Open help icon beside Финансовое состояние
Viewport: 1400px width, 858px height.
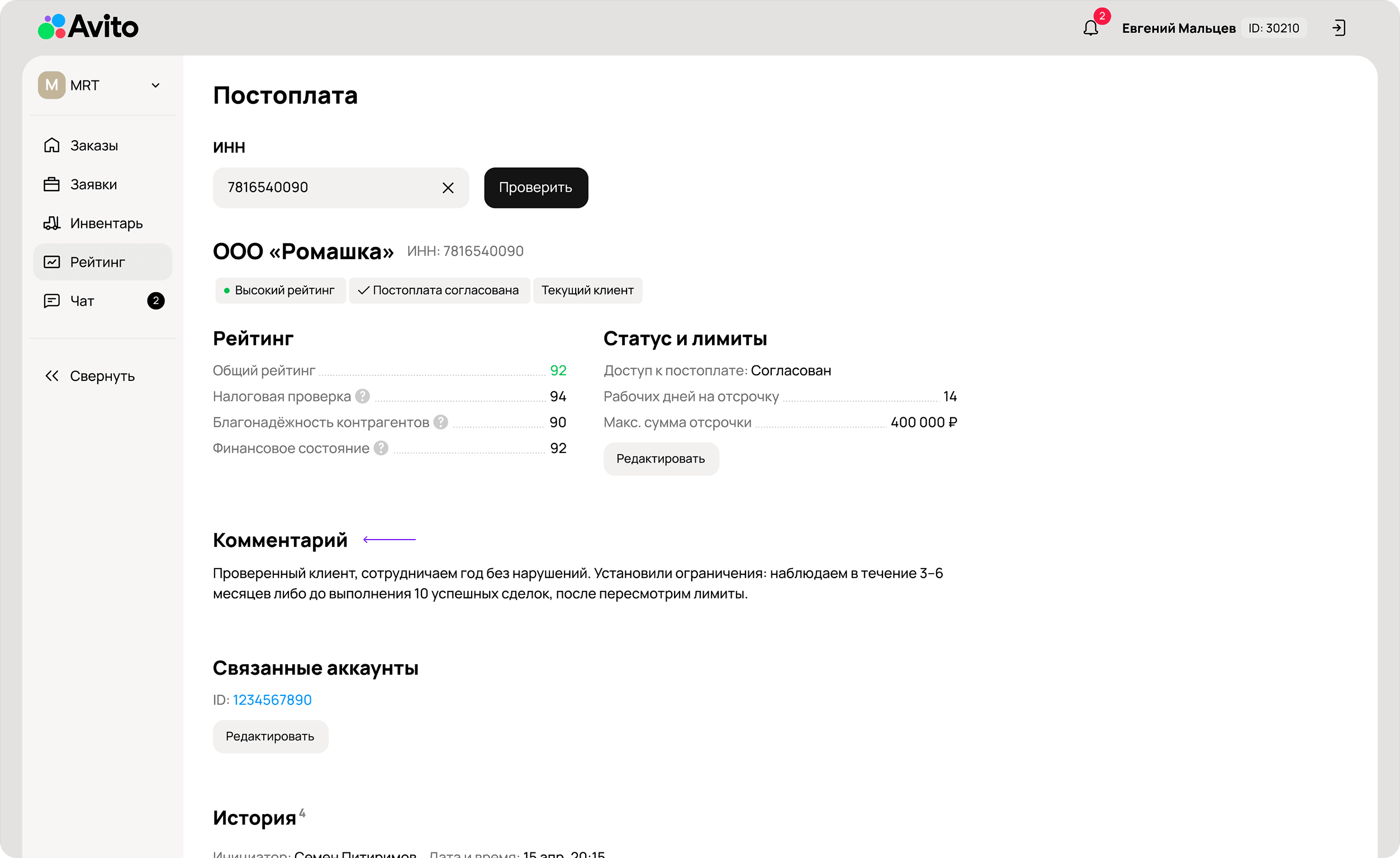[x=381, y=448]
